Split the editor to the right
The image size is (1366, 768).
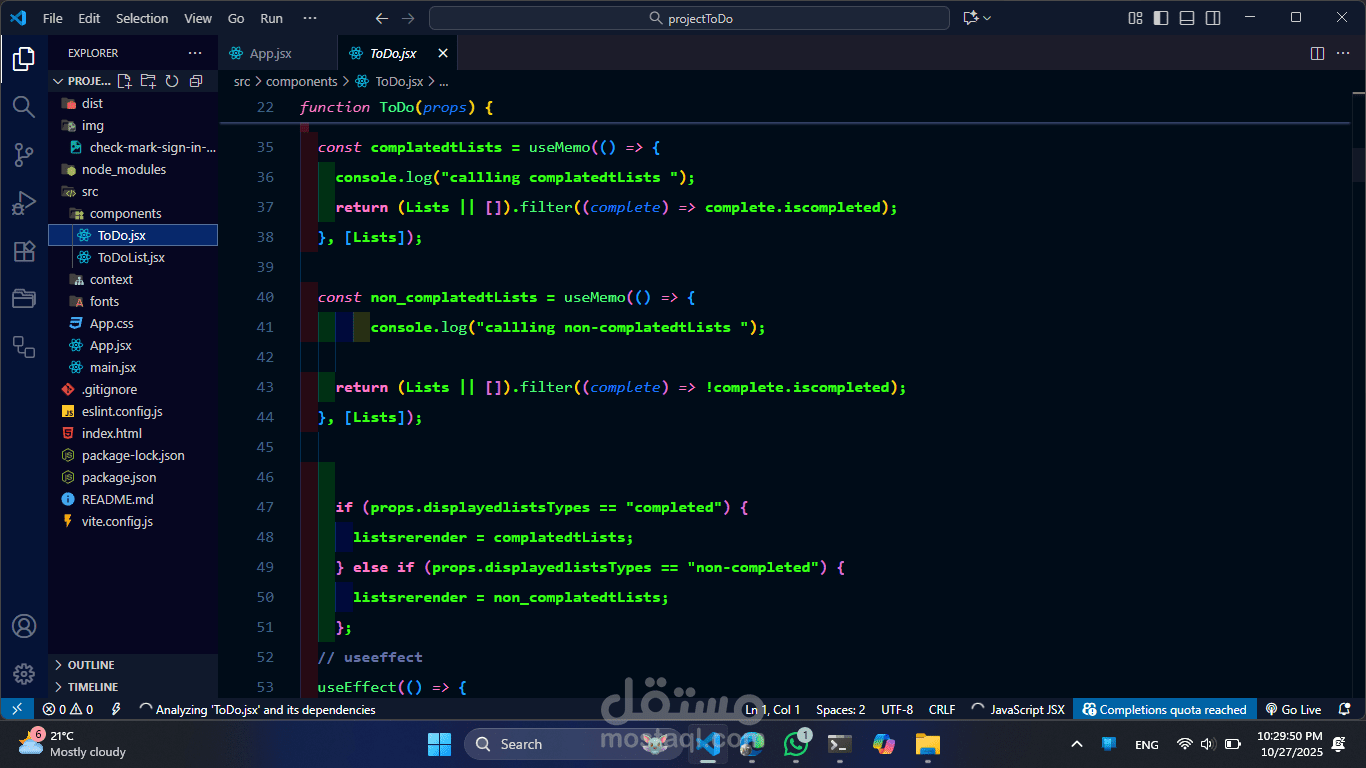(x=1317, y=53)
